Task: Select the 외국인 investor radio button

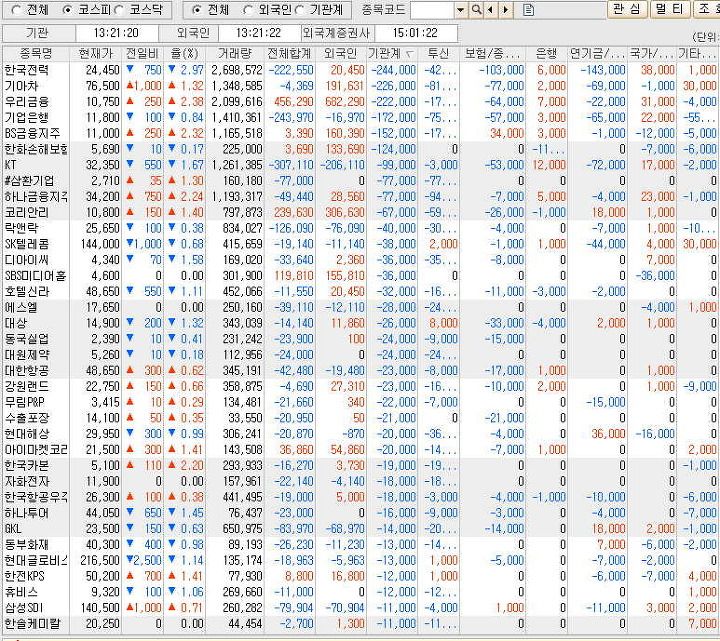Action: [x=248, y=10]
